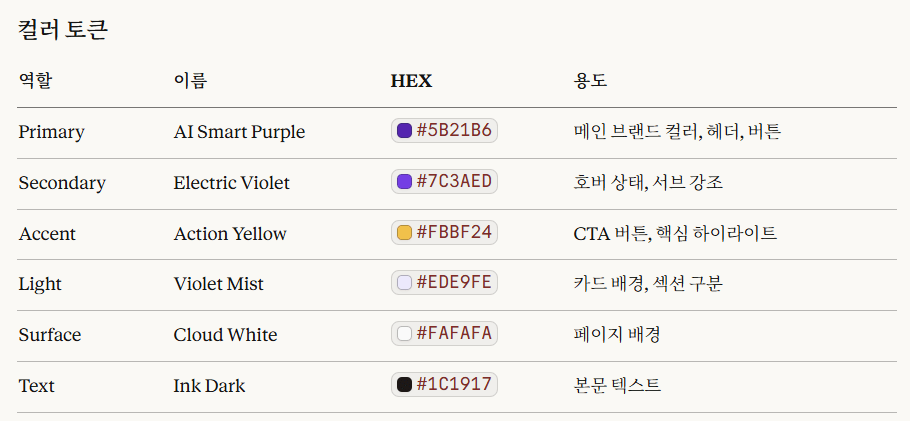Screen dimensions: 910x421
Task: Click the 컬러 토큰 section heading
Action: (63, 30)
